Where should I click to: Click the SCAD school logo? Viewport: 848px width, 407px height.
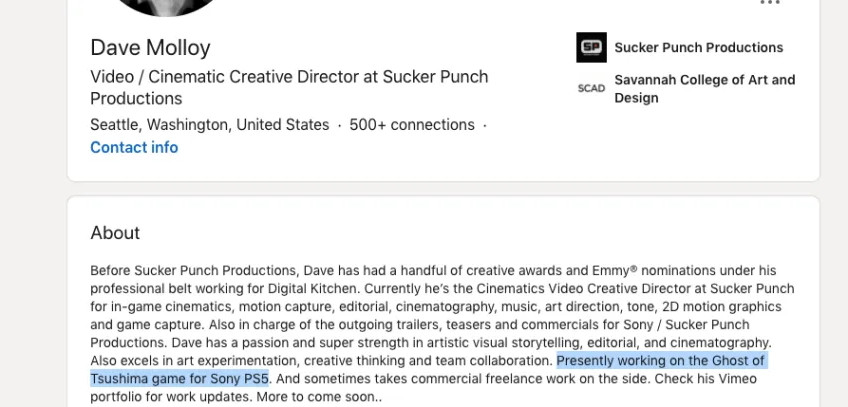tap(591, 89)
